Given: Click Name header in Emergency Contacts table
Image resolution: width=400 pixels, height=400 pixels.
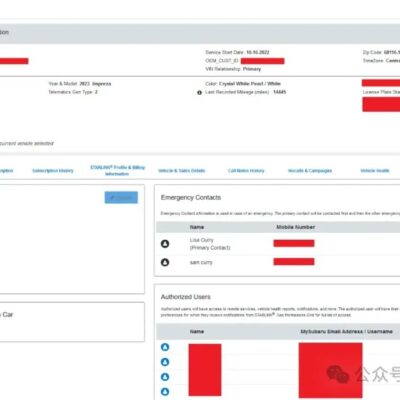Looking at the screenshot, I should click(197, 227).
